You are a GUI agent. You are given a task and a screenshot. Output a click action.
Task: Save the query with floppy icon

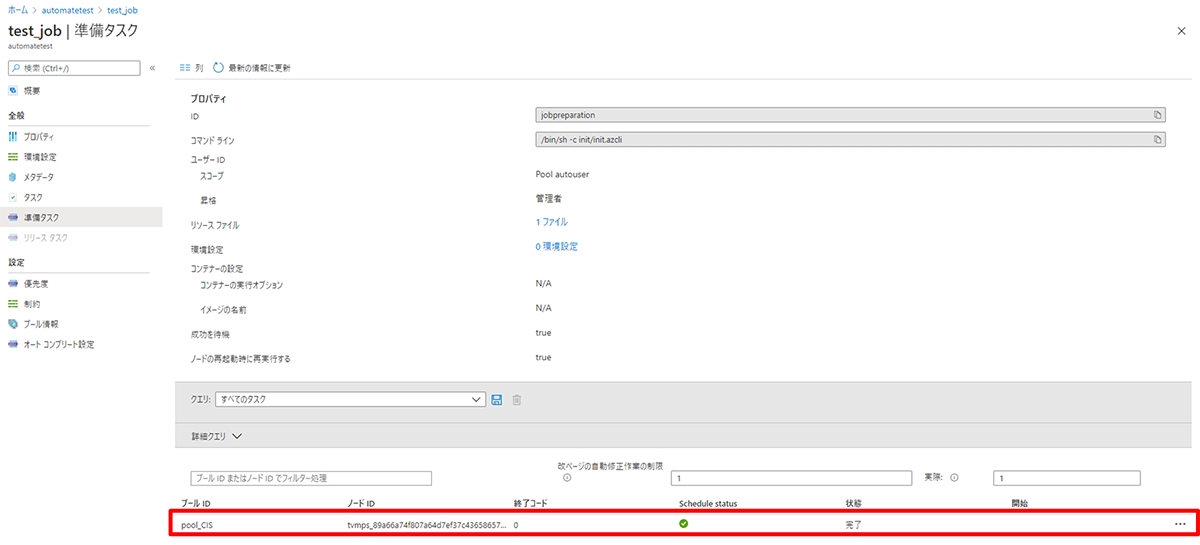(497, 400)
